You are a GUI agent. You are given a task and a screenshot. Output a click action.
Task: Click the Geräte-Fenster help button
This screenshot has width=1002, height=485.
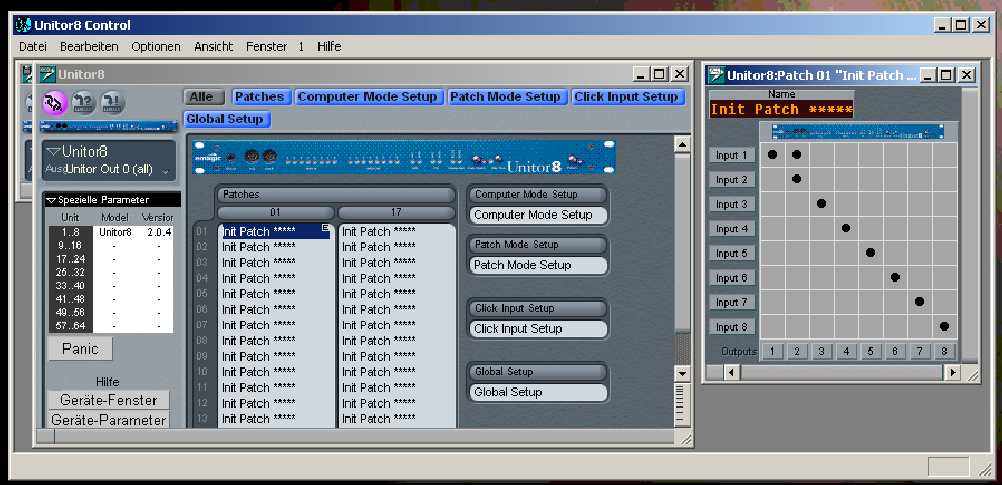point(108,400)
